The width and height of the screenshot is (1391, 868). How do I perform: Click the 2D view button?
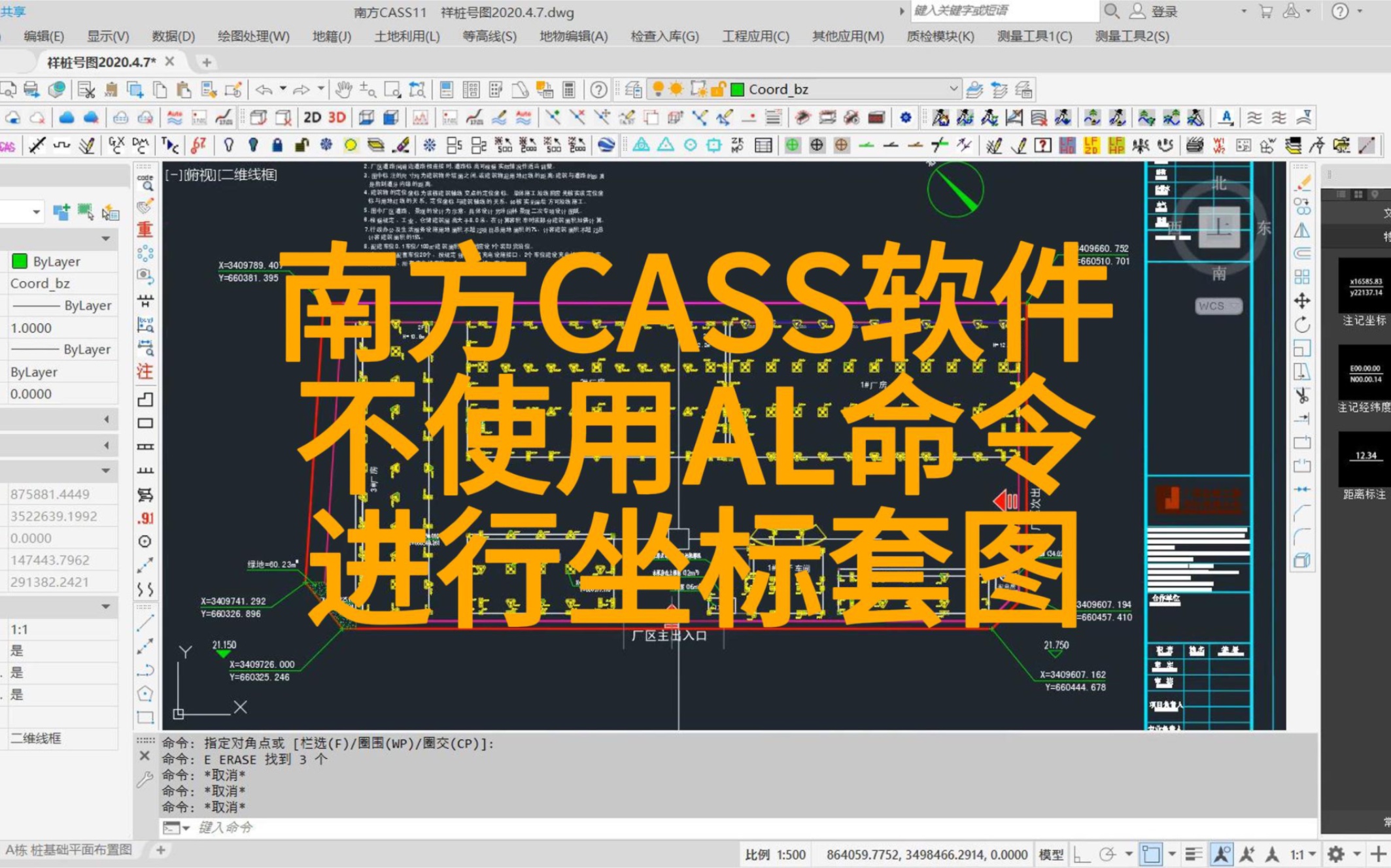pos(312,118)
